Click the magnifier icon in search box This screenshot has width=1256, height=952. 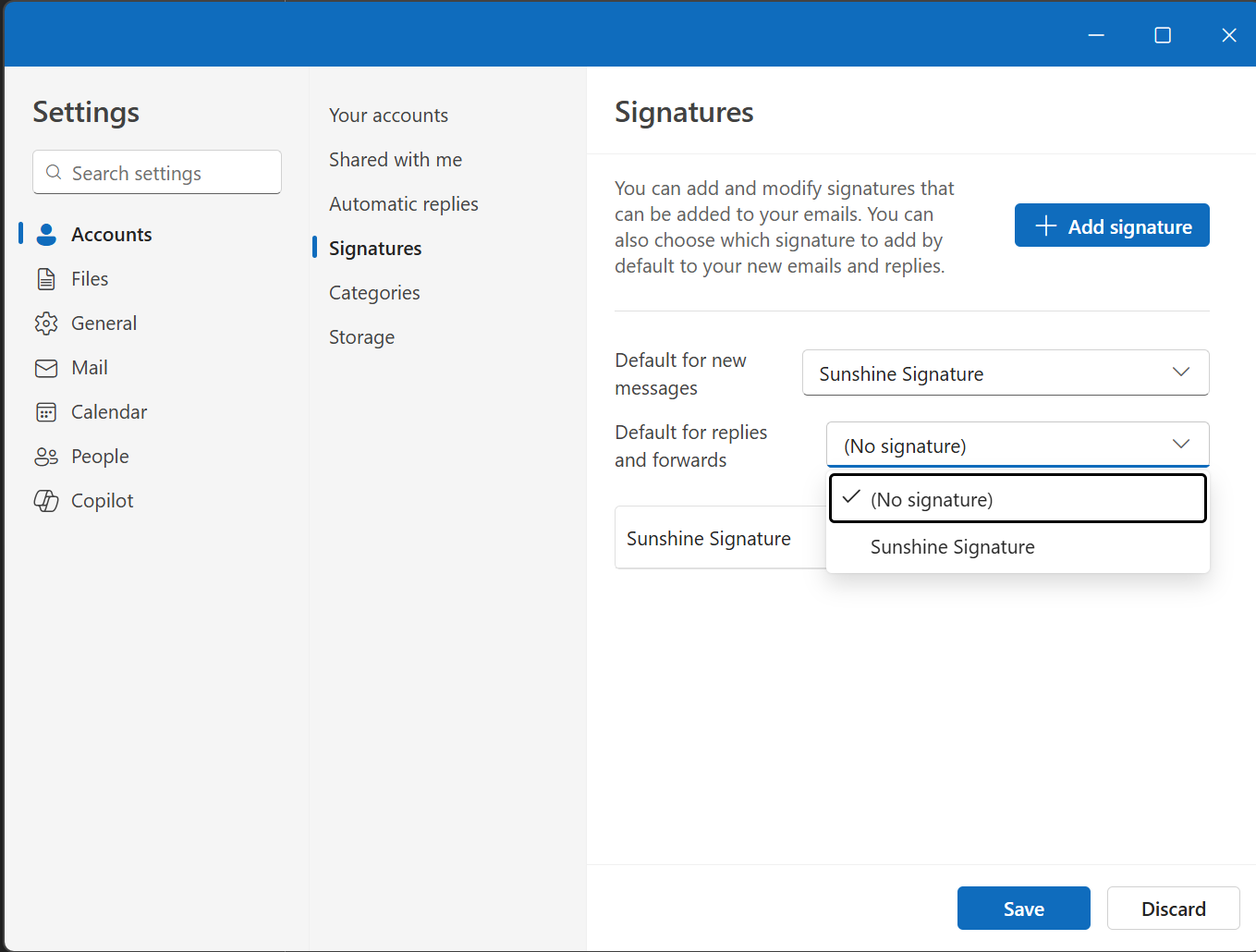click(x=54, y=173)
